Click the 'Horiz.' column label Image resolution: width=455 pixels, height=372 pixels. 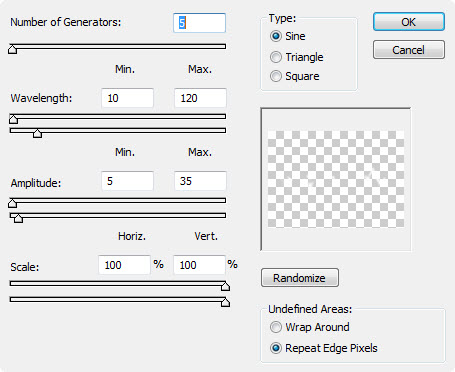tap(132, 236)
